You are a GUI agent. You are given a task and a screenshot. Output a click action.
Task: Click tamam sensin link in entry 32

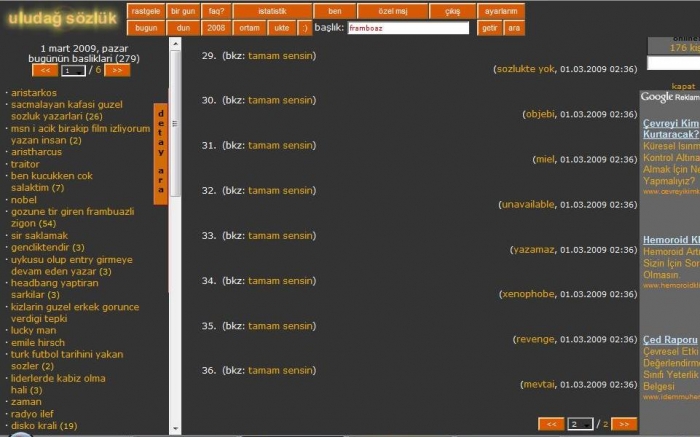pos(281,191)
